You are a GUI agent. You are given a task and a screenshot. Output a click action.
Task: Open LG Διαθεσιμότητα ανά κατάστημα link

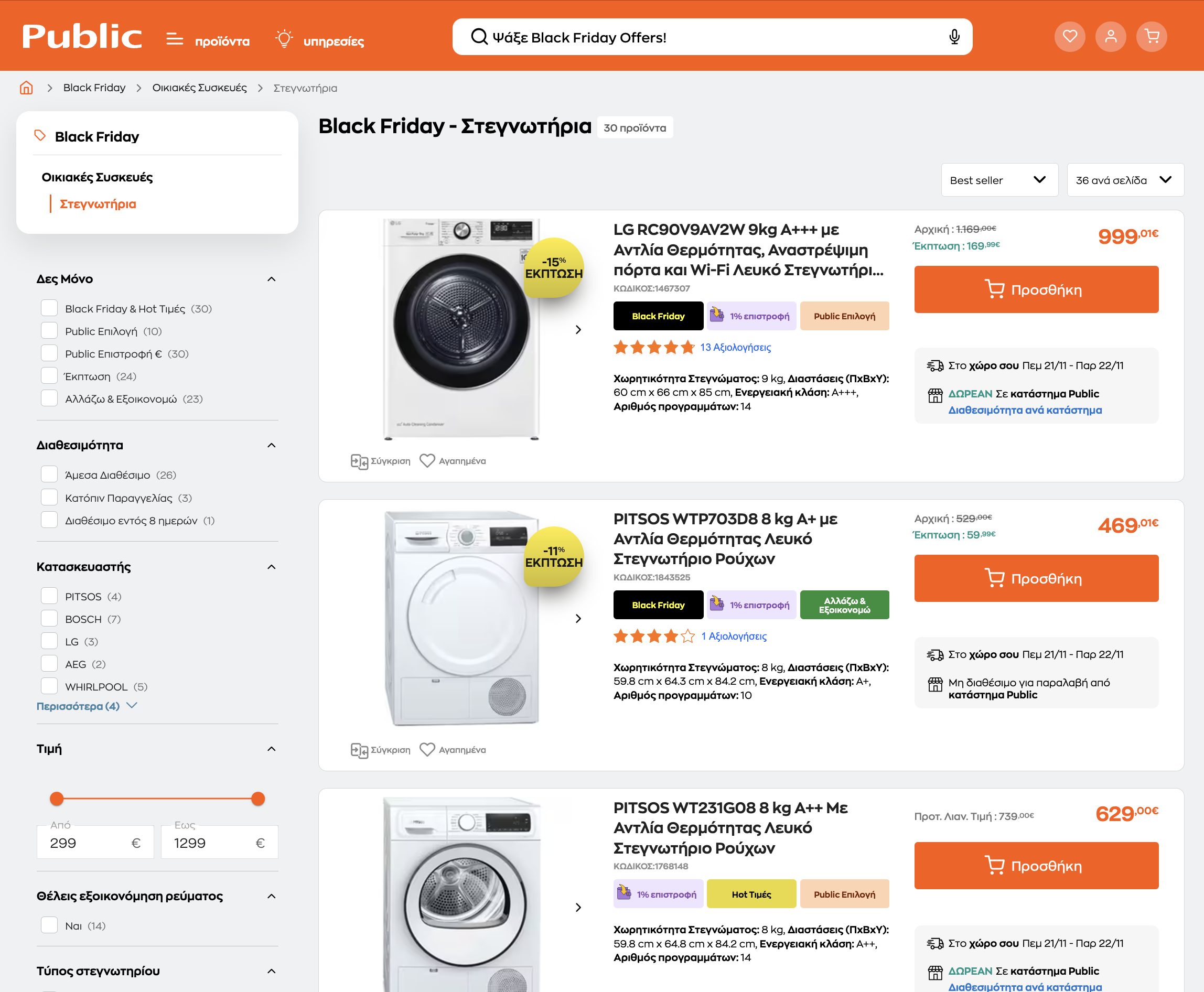click(x=1025, y=409)
